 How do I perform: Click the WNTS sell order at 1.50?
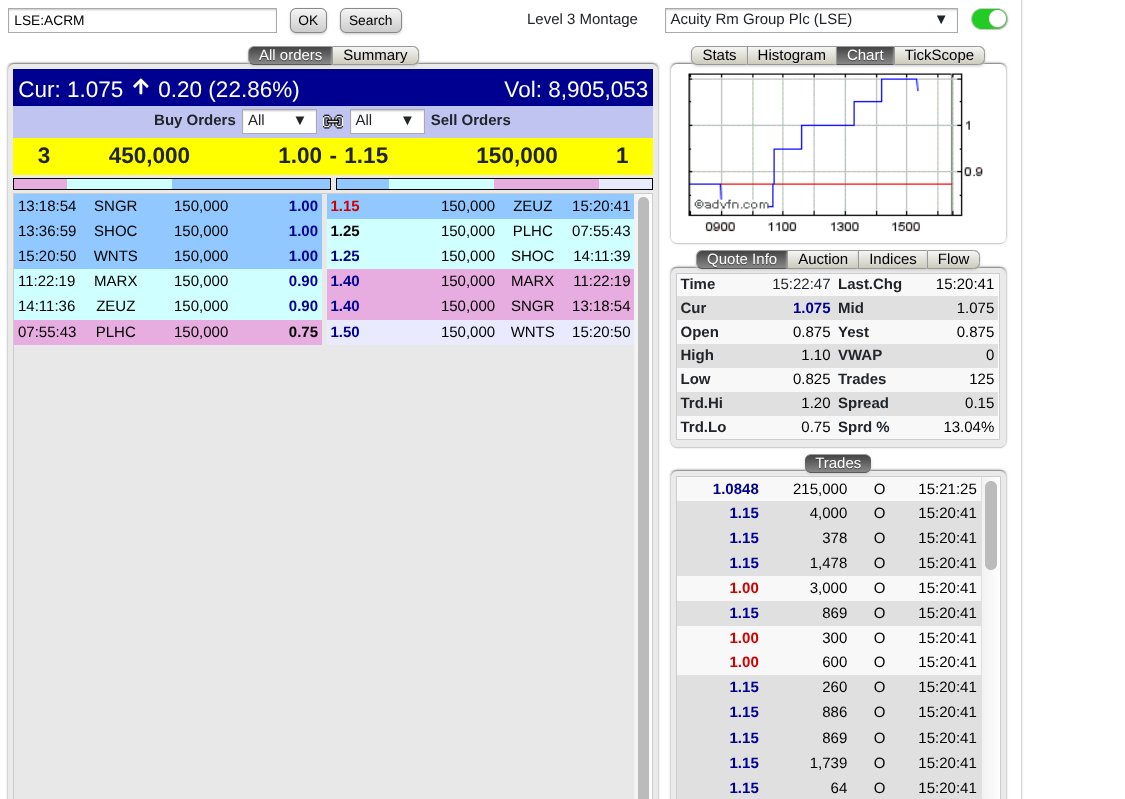coord(480,332)
